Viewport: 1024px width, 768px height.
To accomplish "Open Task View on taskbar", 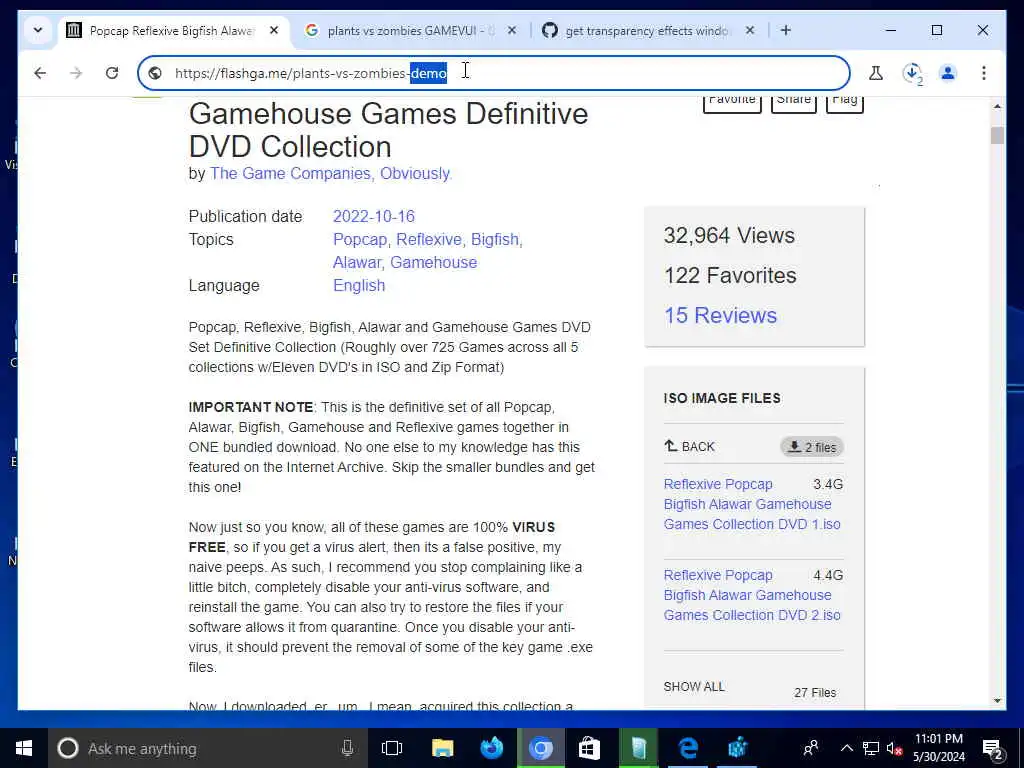I will [x=392, y=748].
